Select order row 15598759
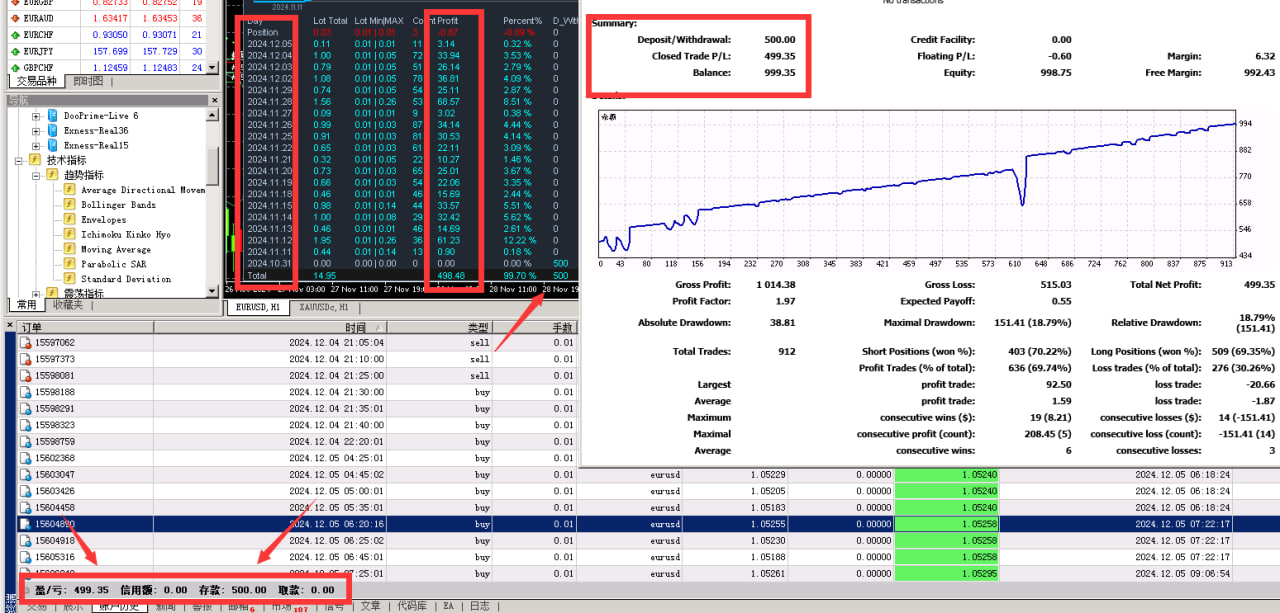 (298, 442)
